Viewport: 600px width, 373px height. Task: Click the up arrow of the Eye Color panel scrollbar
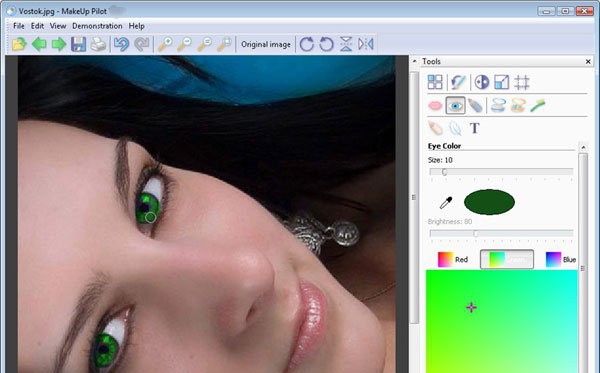(x=583, y=147)
